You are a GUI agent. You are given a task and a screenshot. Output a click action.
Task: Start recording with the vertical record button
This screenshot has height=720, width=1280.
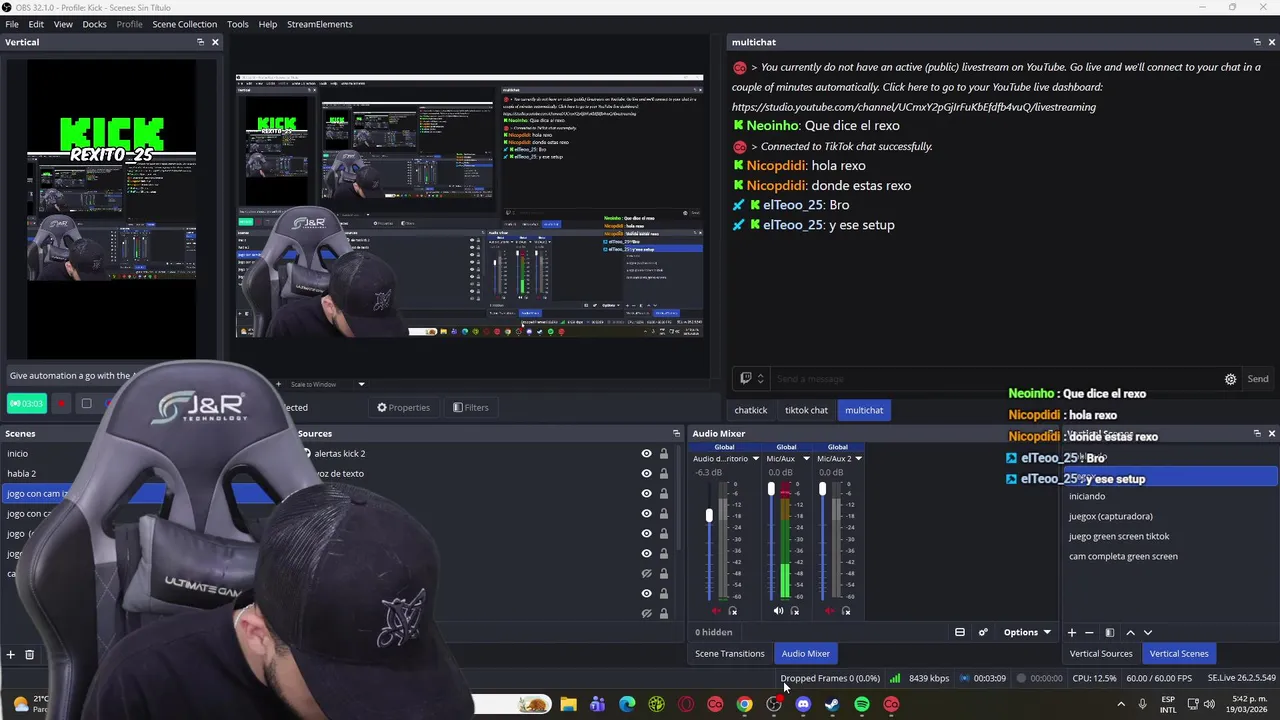[x=60, y=404]
